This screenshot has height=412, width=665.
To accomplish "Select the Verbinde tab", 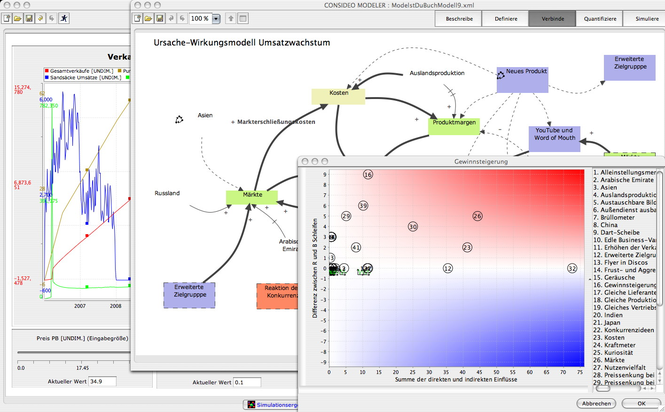I will tap(552, 19).
